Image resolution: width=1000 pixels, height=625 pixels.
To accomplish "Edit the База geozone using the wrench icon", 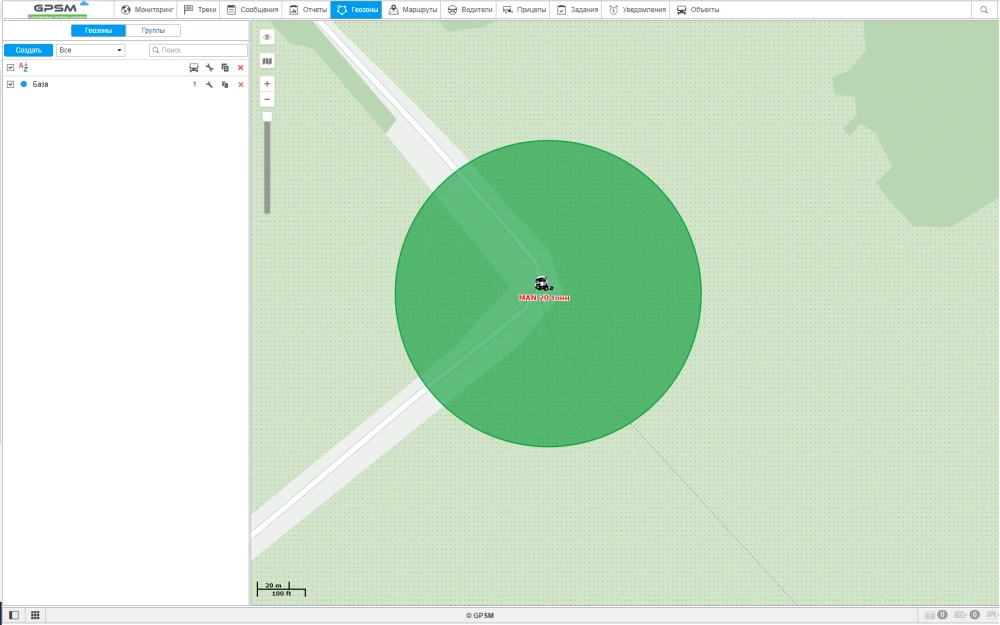I will pyautogui.click(x=210, y=84).
